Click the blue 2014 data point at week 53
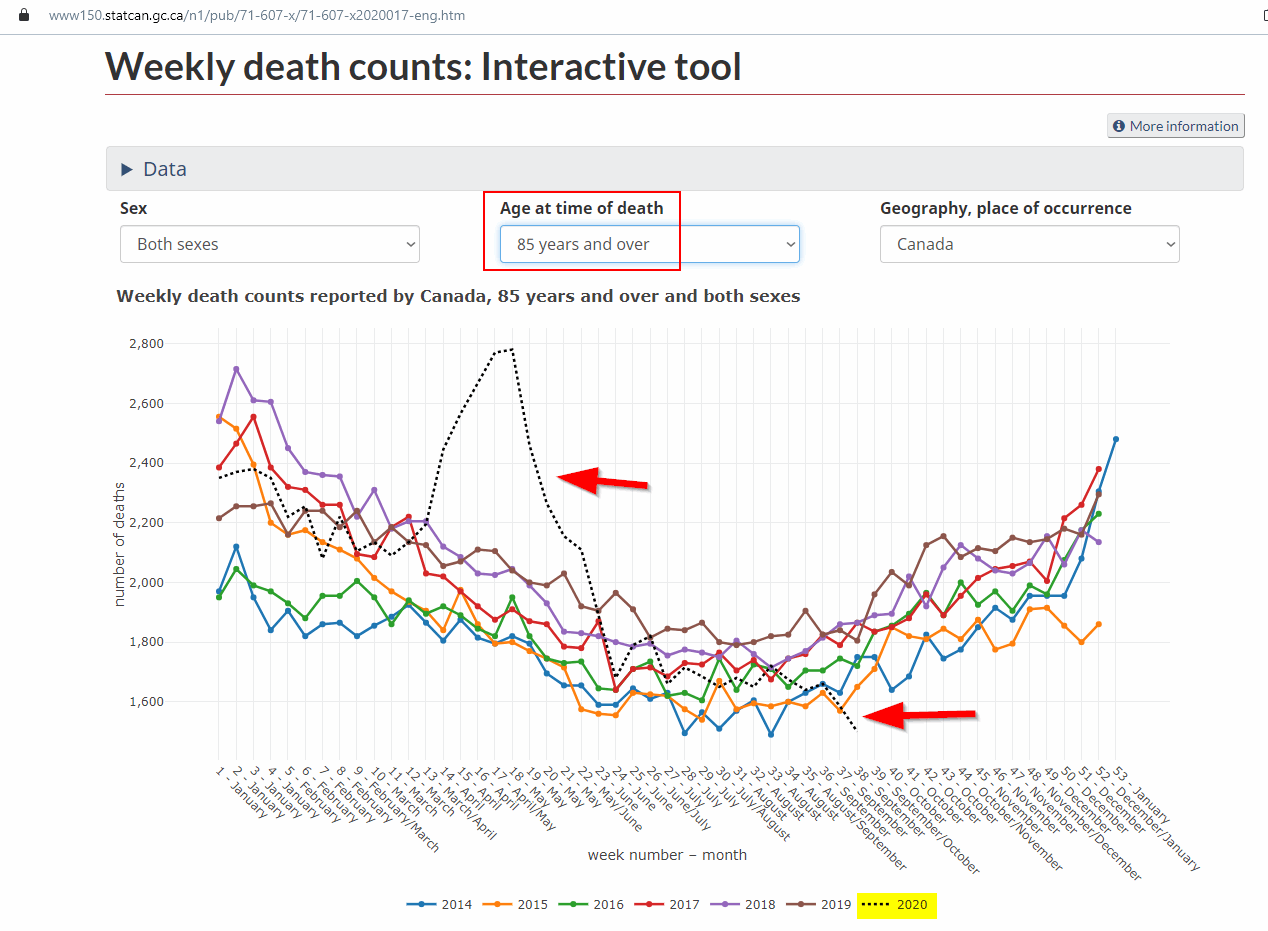1268x931 pixels. (1116, 439)
